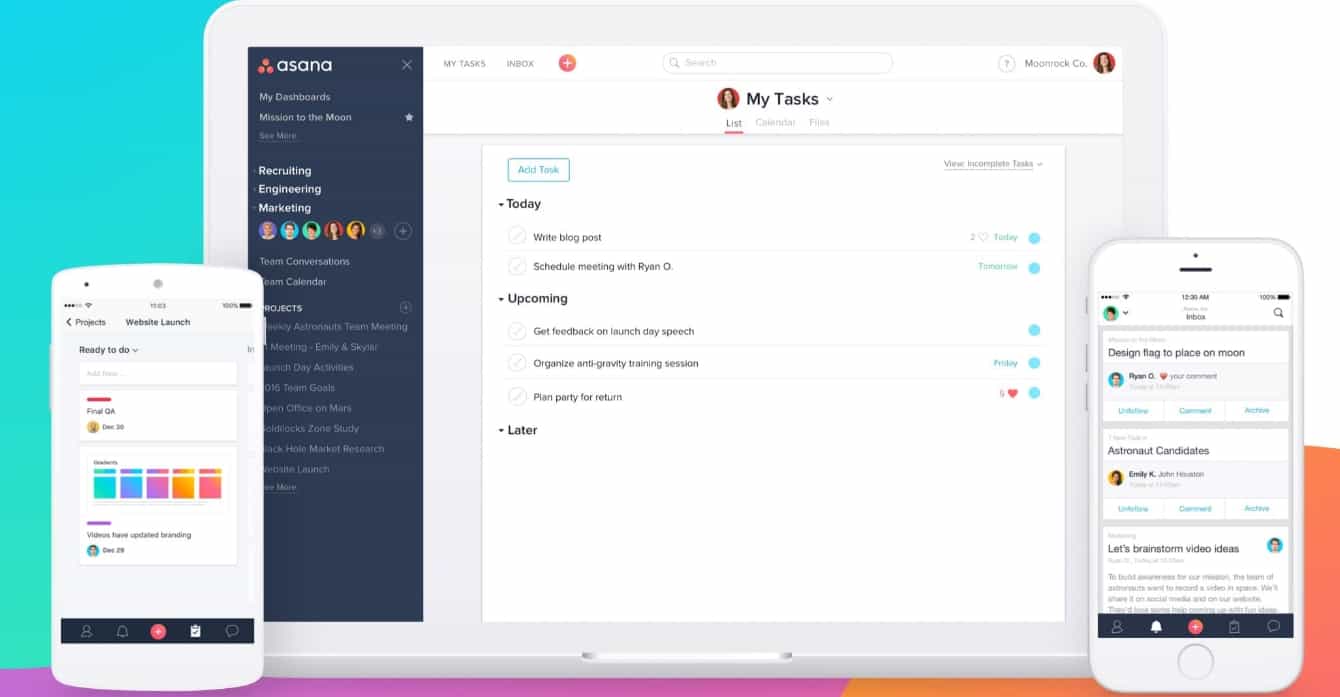This screenshot has width=1340, height=697.
Task: Like the Write blog post task heart
Action: (x=983, y=237)
